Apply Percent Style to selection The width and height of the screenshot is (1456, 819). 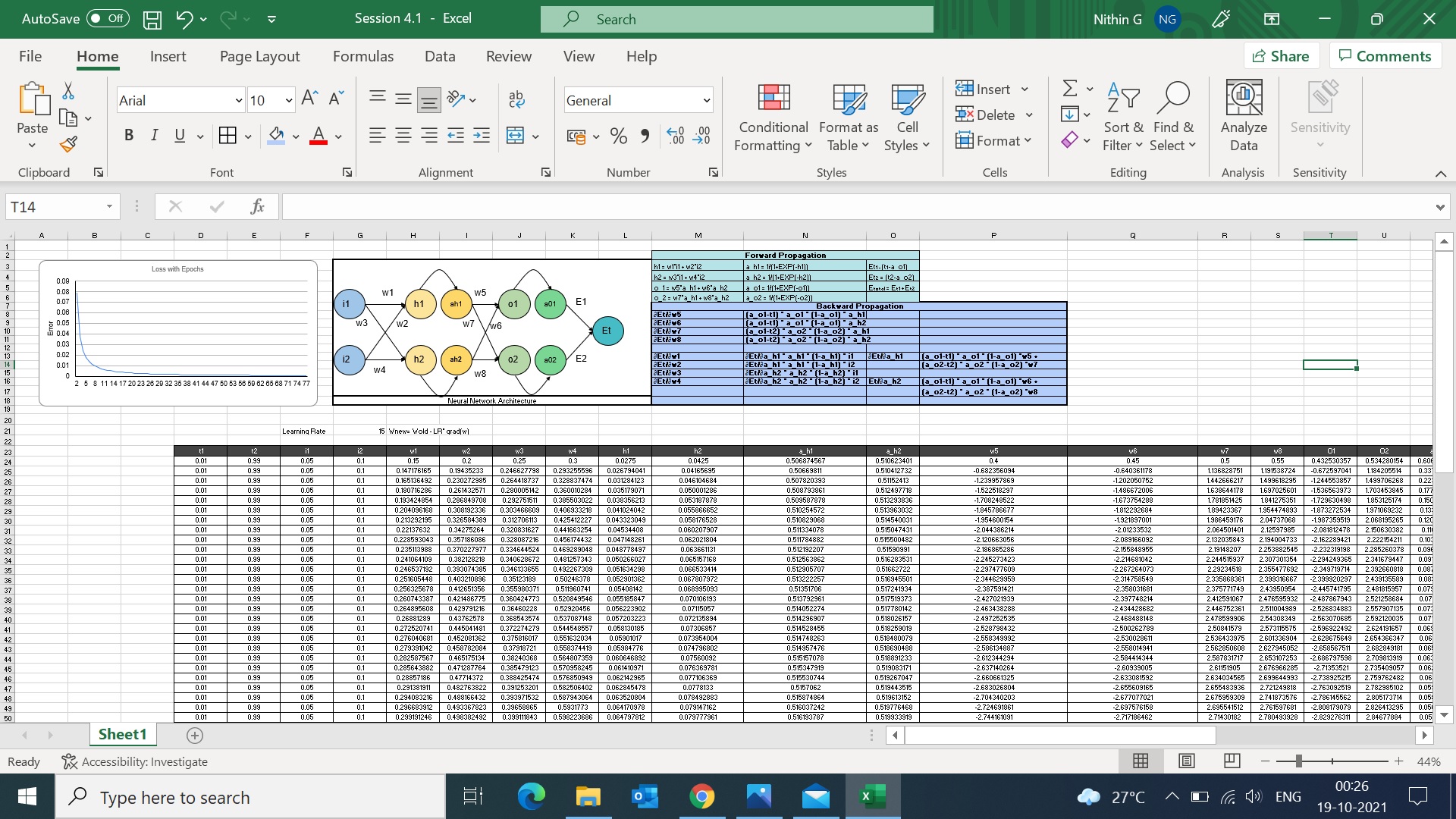(x=618, y=136)
